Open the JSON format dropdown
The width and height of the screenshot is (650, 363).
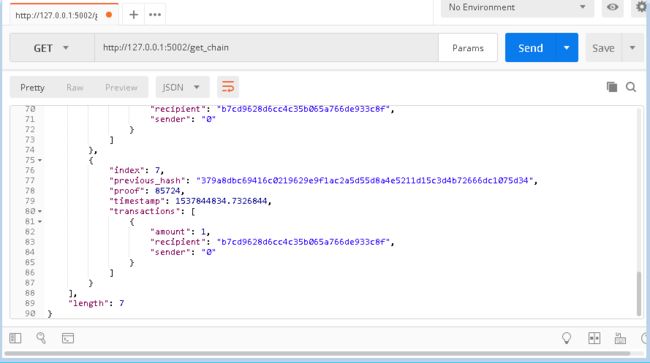pos(182,87)
